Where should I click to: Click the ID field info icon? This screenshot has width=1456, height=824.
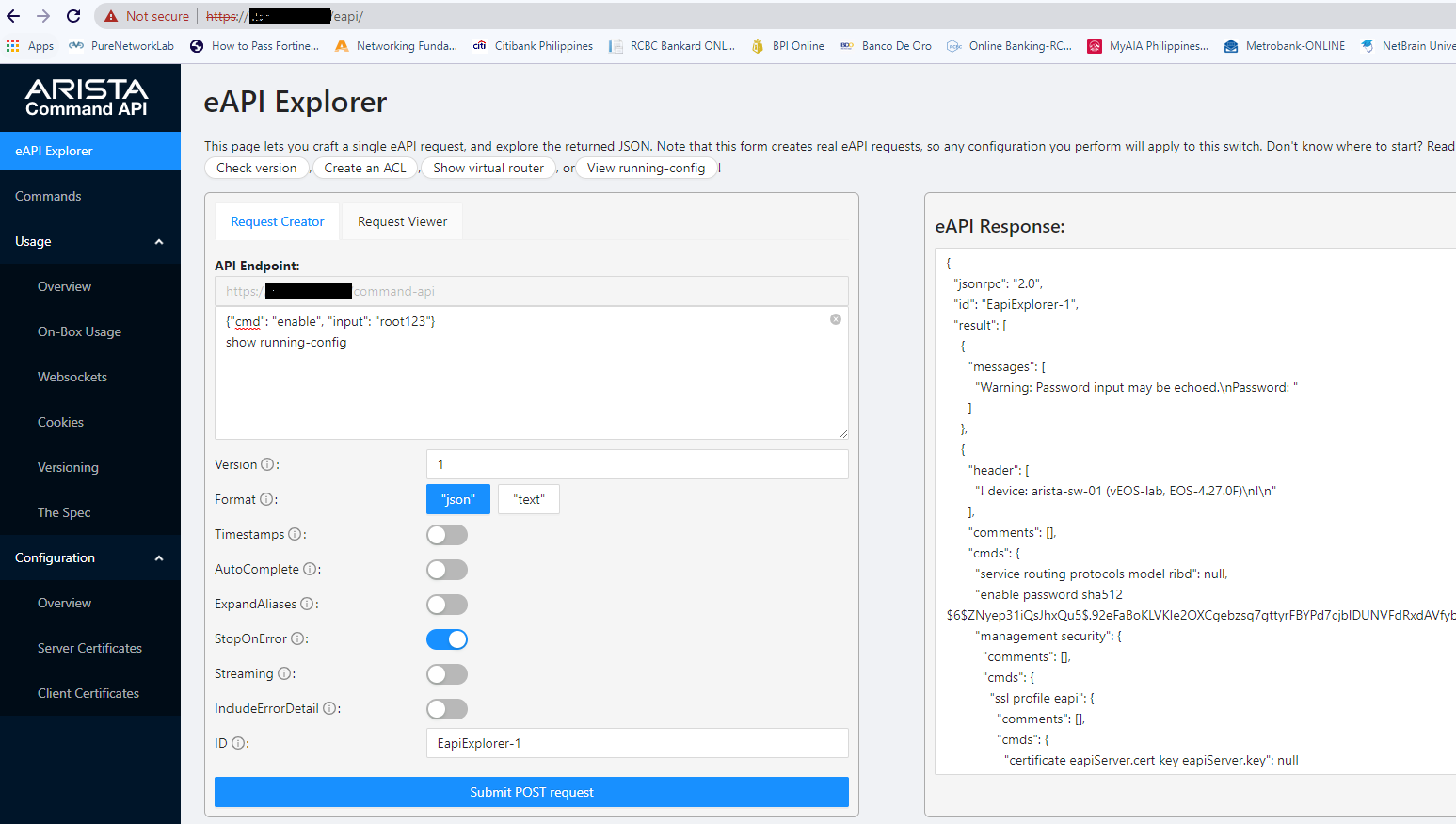point(238,743)
